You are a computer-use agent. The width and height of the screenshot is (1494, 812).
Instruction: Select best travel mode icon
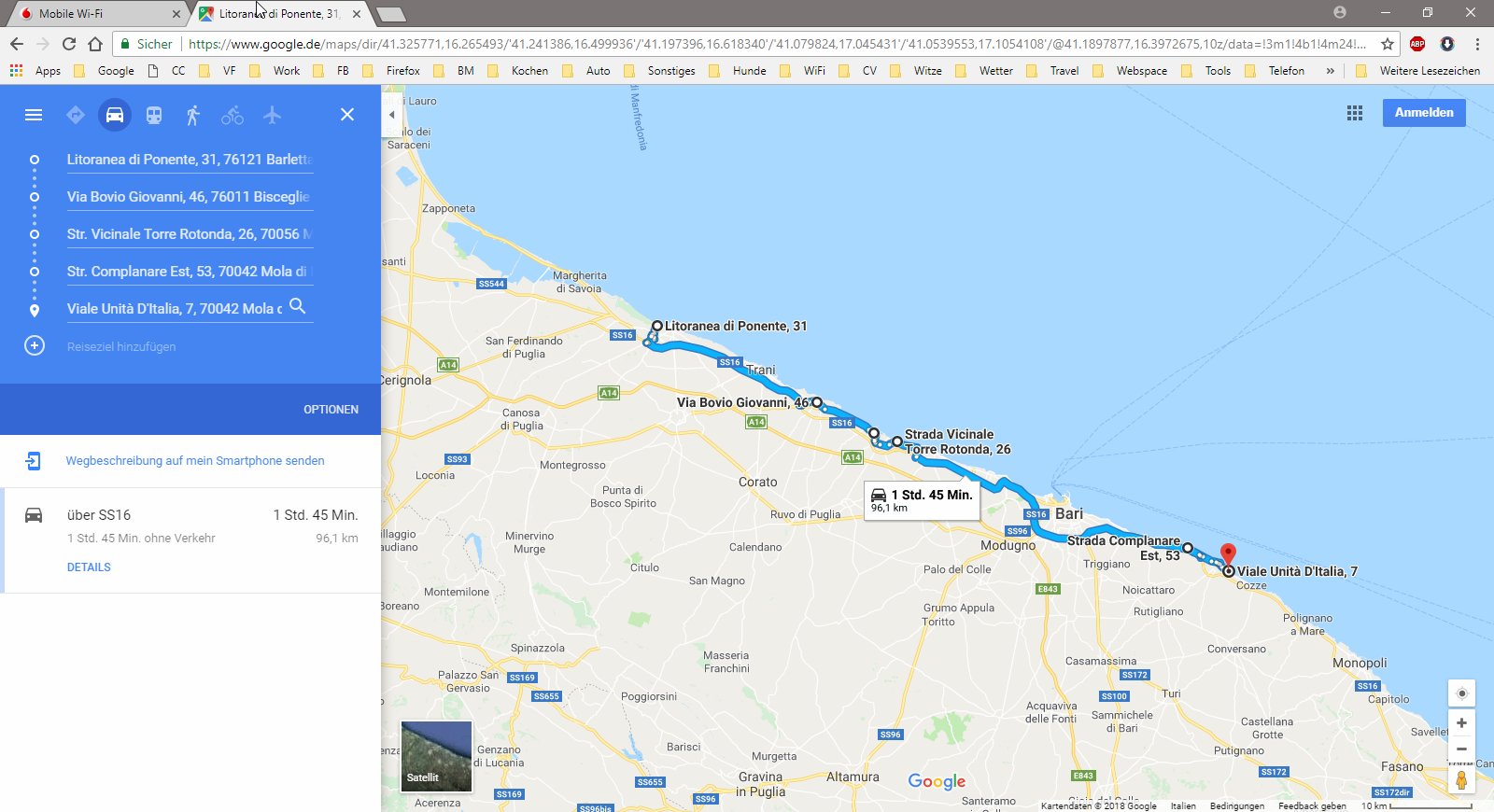point(76,115)
